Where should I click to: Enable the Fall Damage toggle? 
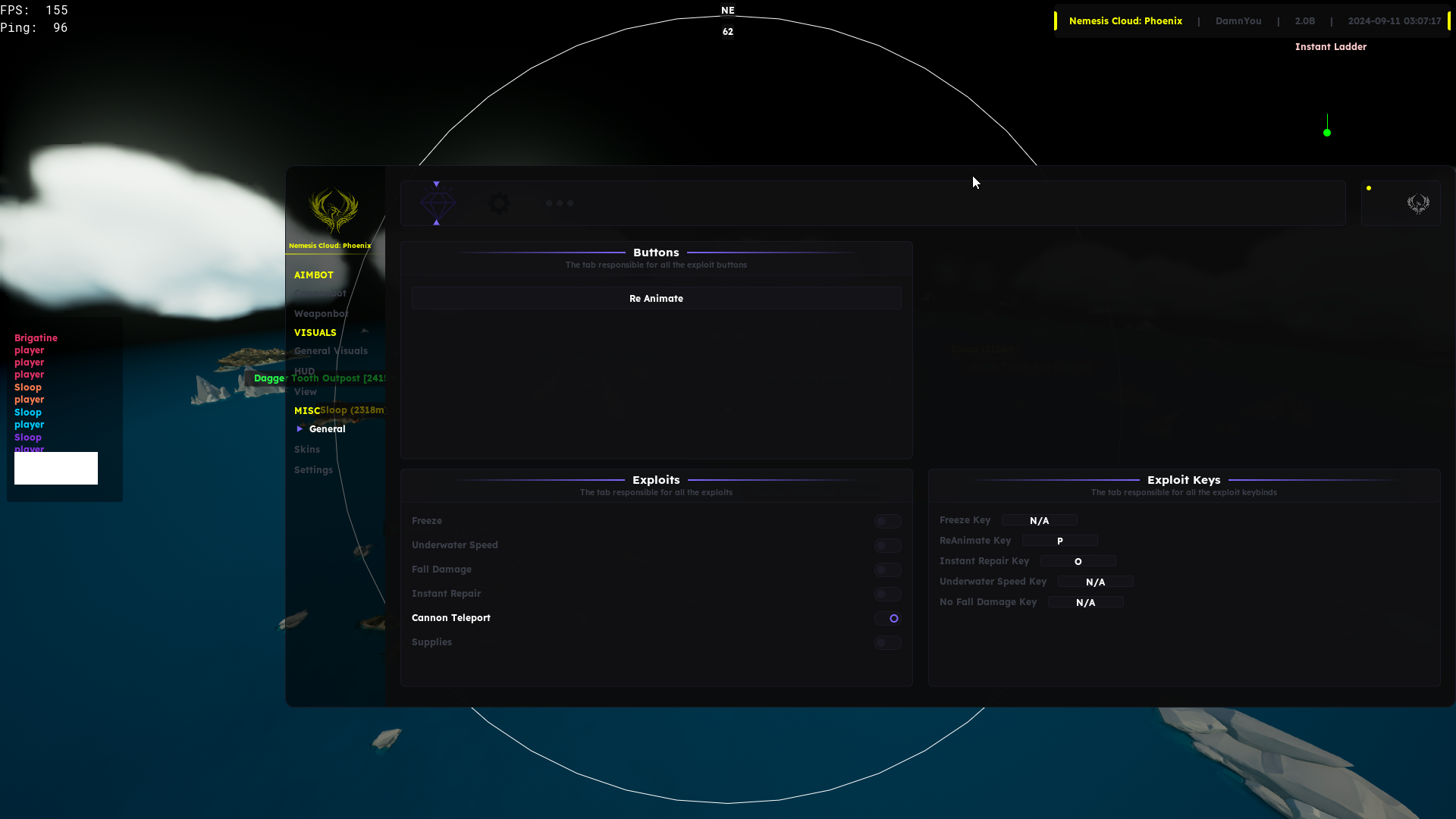[x=887, y=570]
